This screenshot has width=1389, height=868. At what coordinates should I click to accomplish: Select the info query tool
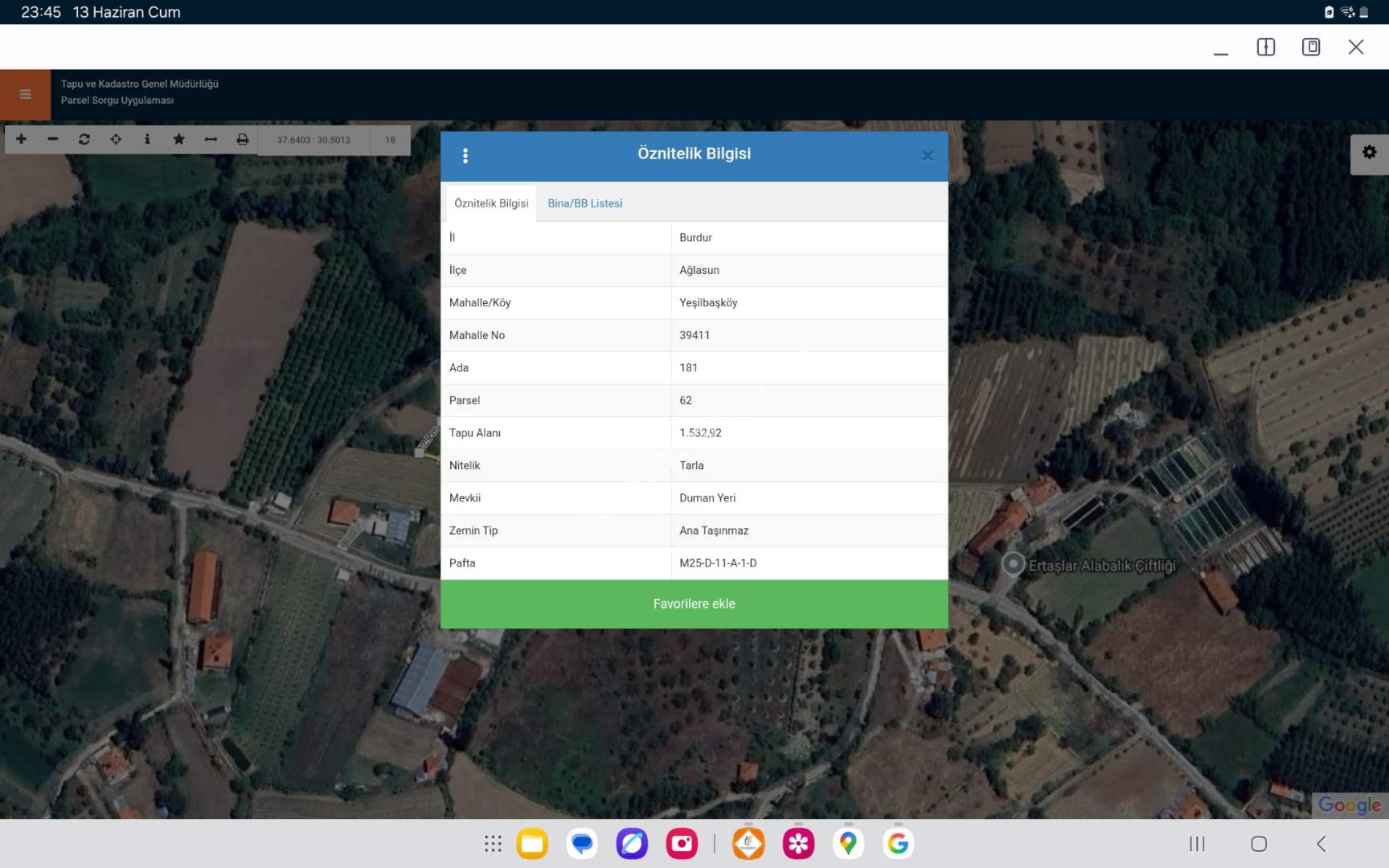147,139
